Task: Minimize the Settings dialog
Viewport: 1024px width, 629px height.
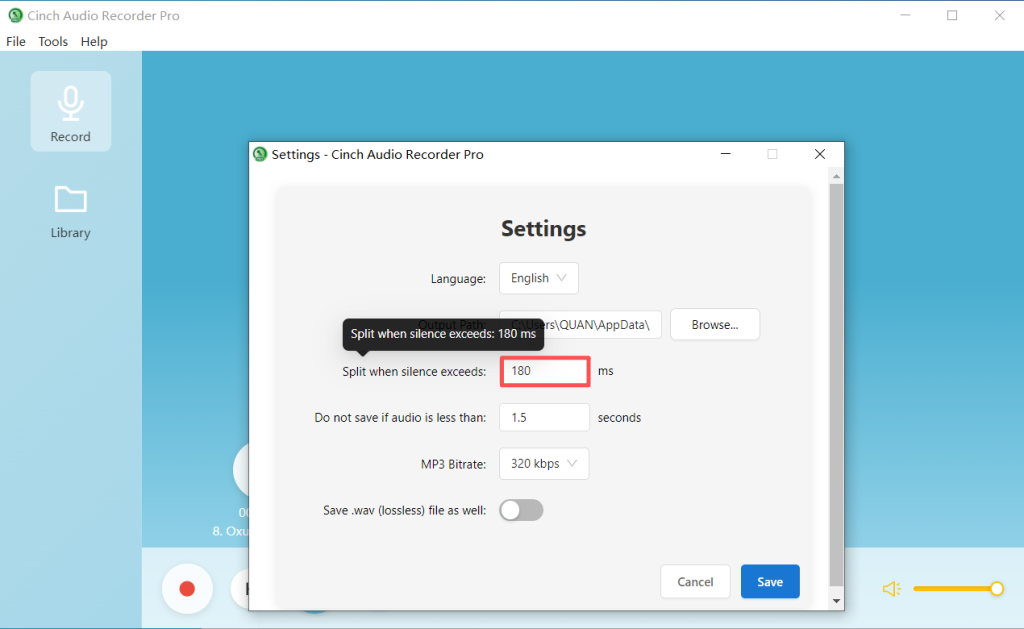Action: [724, 154]
